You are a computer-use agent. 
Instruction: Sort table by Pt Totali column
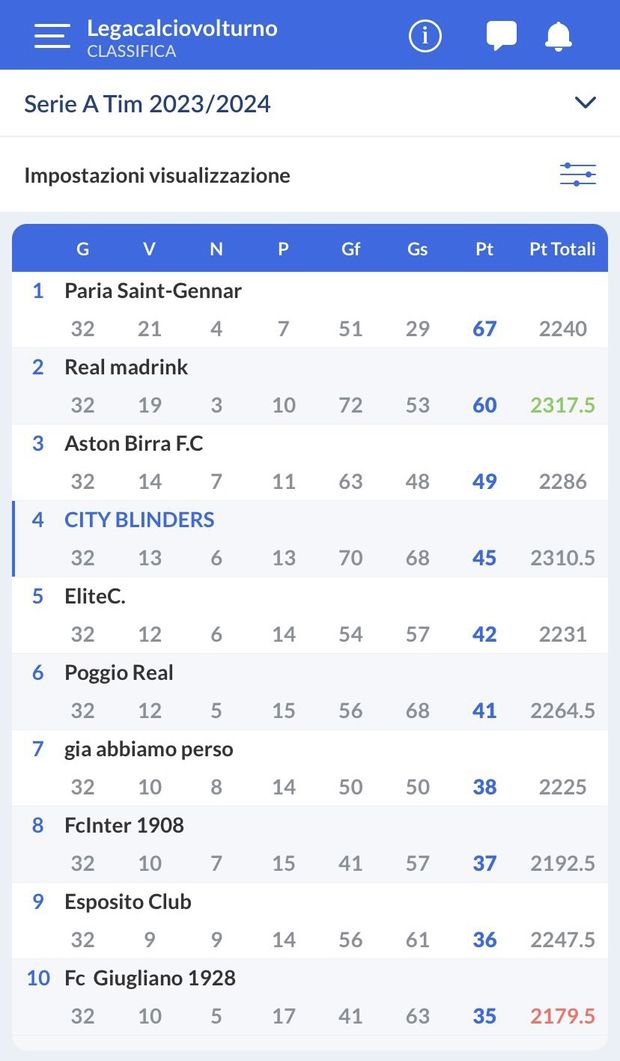tap(562, 249)
